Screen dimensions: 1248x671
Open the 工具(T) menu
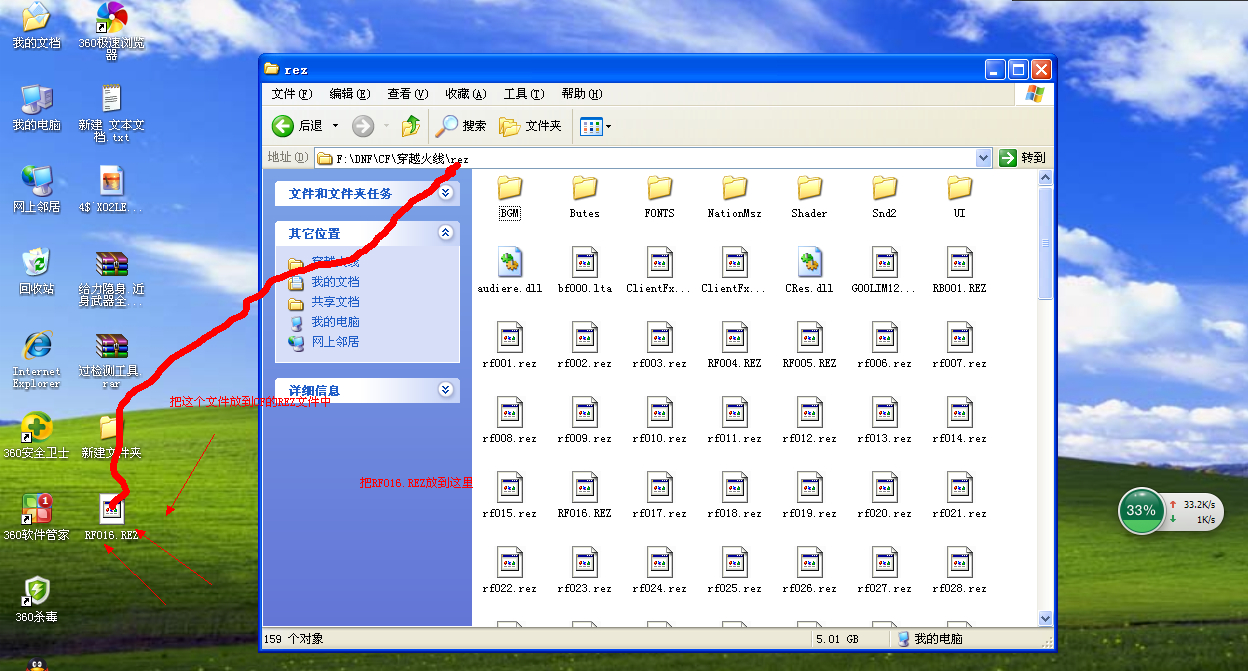pos(524,94)
